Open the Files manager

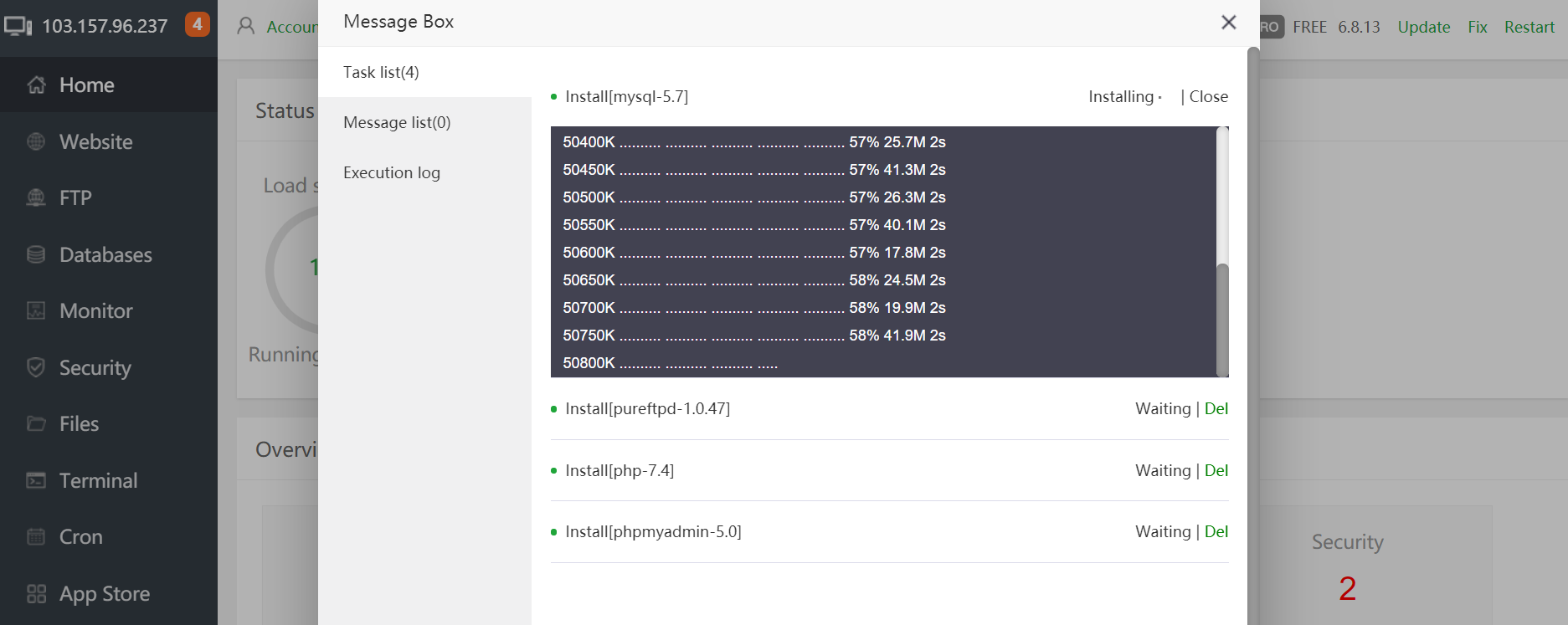109,423
